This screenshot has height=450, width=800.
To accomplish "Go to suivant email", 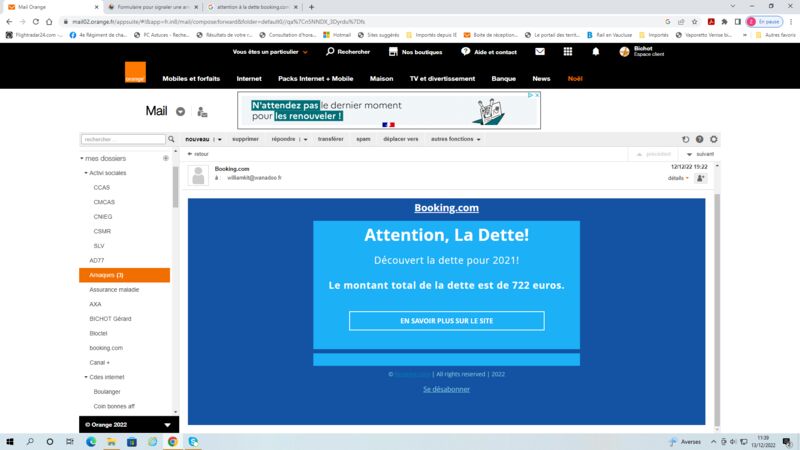I will point(701,154).
